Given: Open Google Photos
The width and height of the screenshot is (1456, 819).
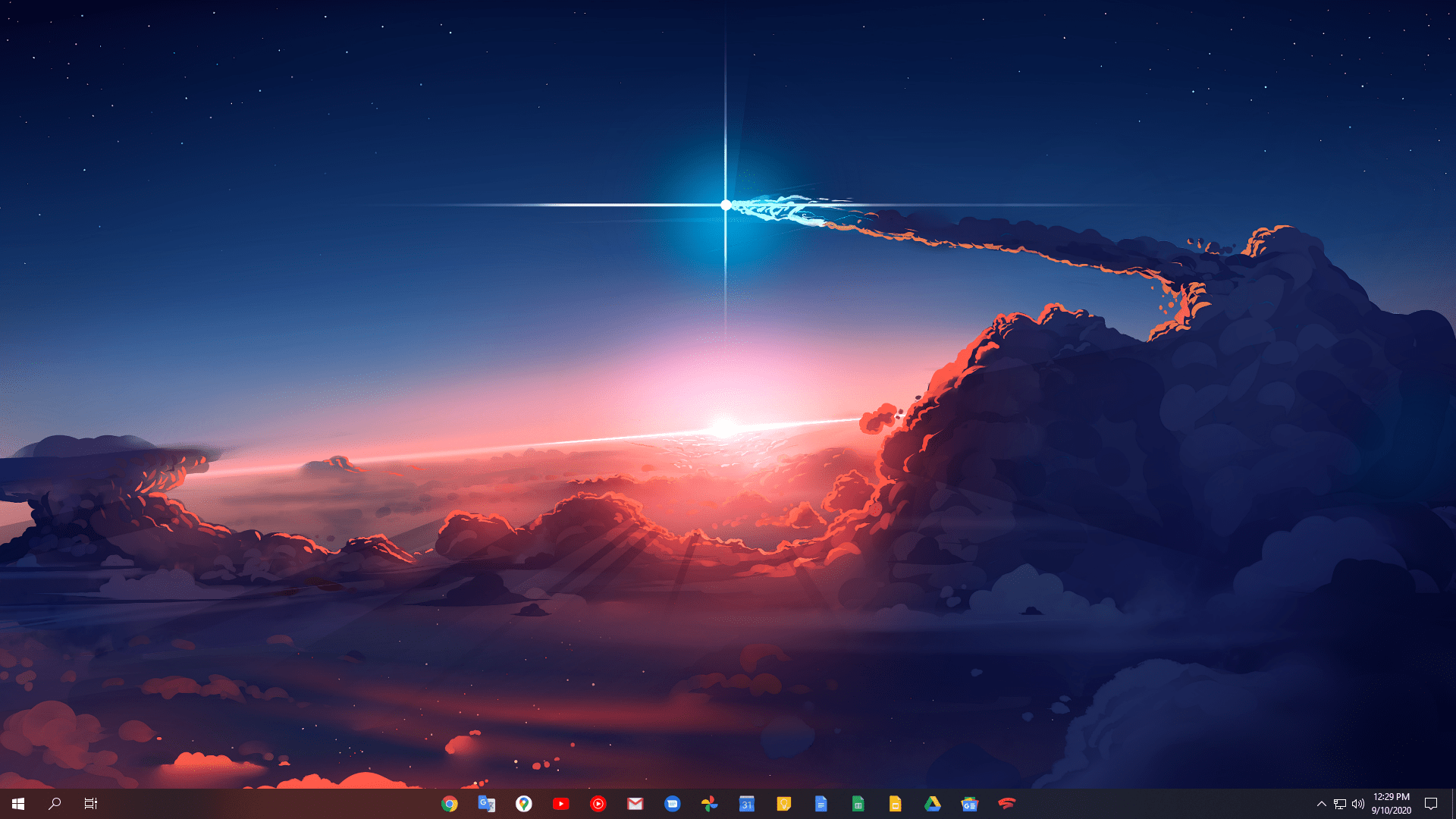Looking at the screenshot, I should (709, 803).
